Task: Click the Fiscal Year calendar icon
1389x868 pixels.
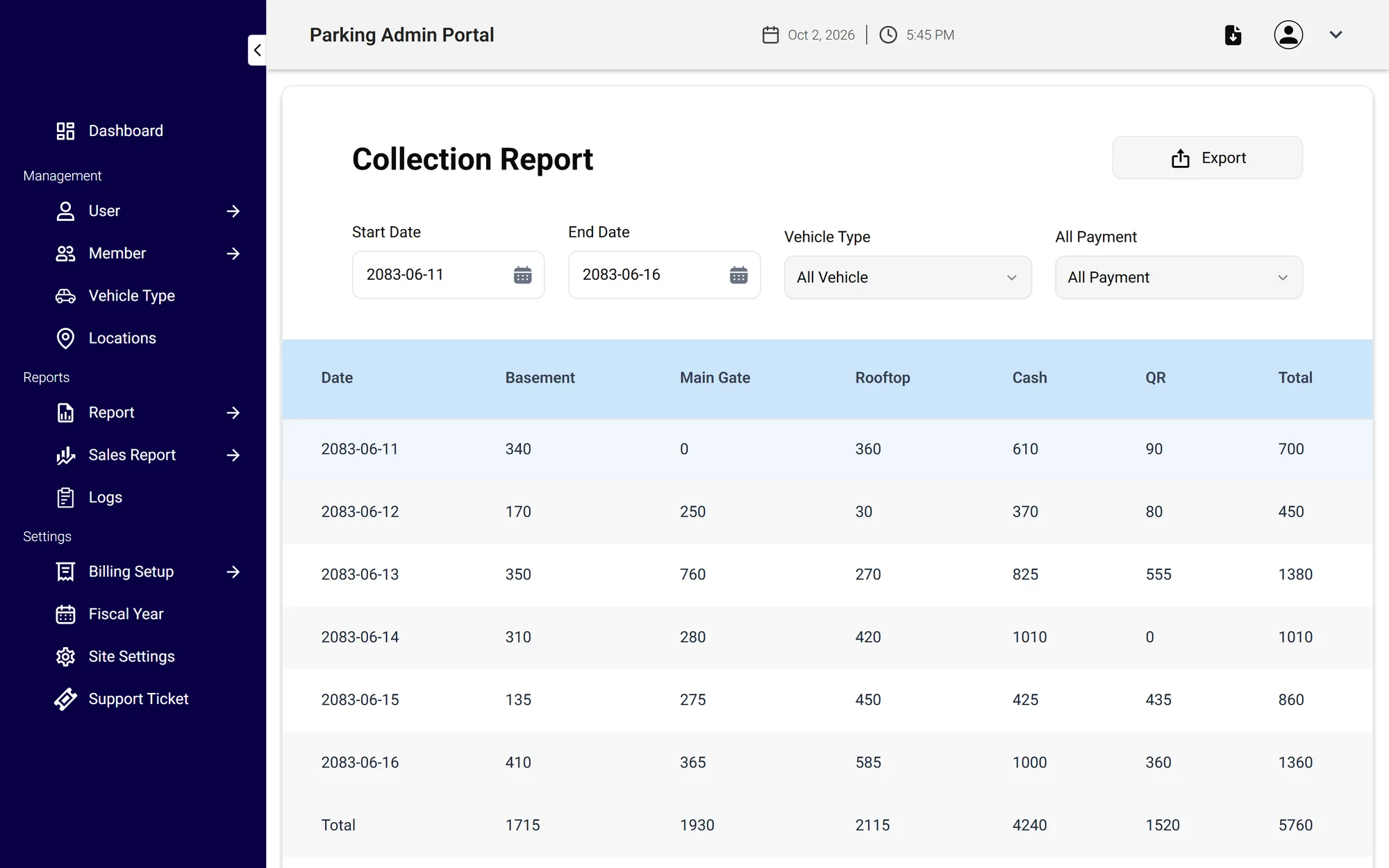Action: 65,615
